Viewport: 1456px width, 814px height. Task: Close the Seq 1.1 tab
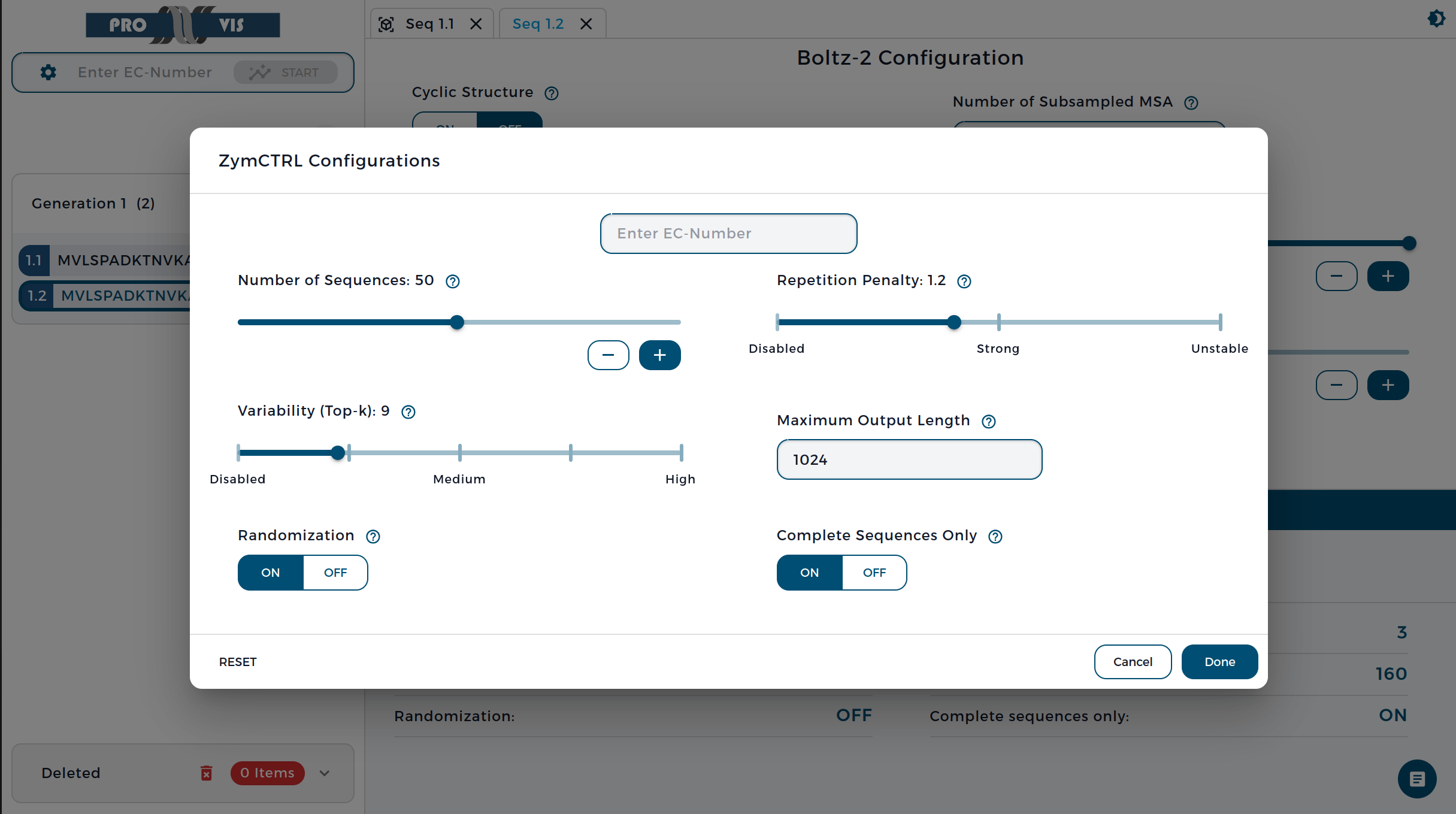tap(476, 24)
